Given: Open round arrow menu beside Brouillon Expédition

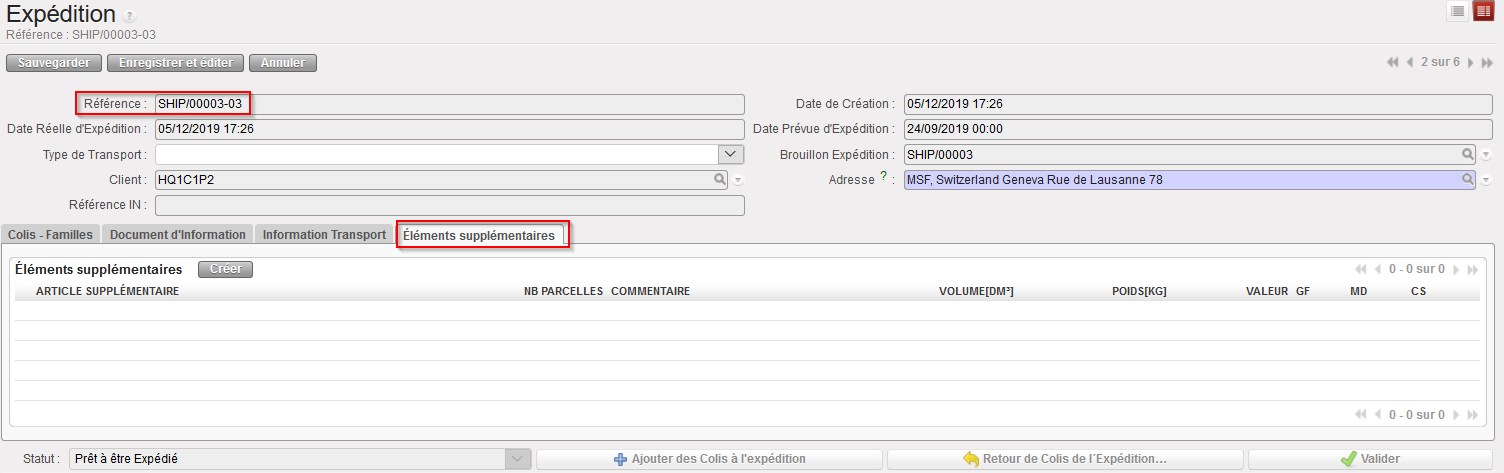Looking at the screenshot, I should click(1486, 155).
